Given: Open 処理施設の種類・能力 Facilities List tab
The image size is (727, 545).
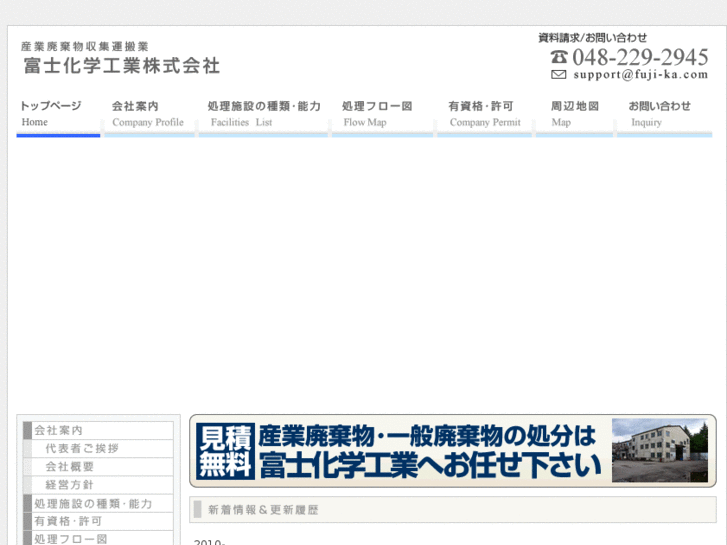Looking at the screenshot, I should point(263,115).
